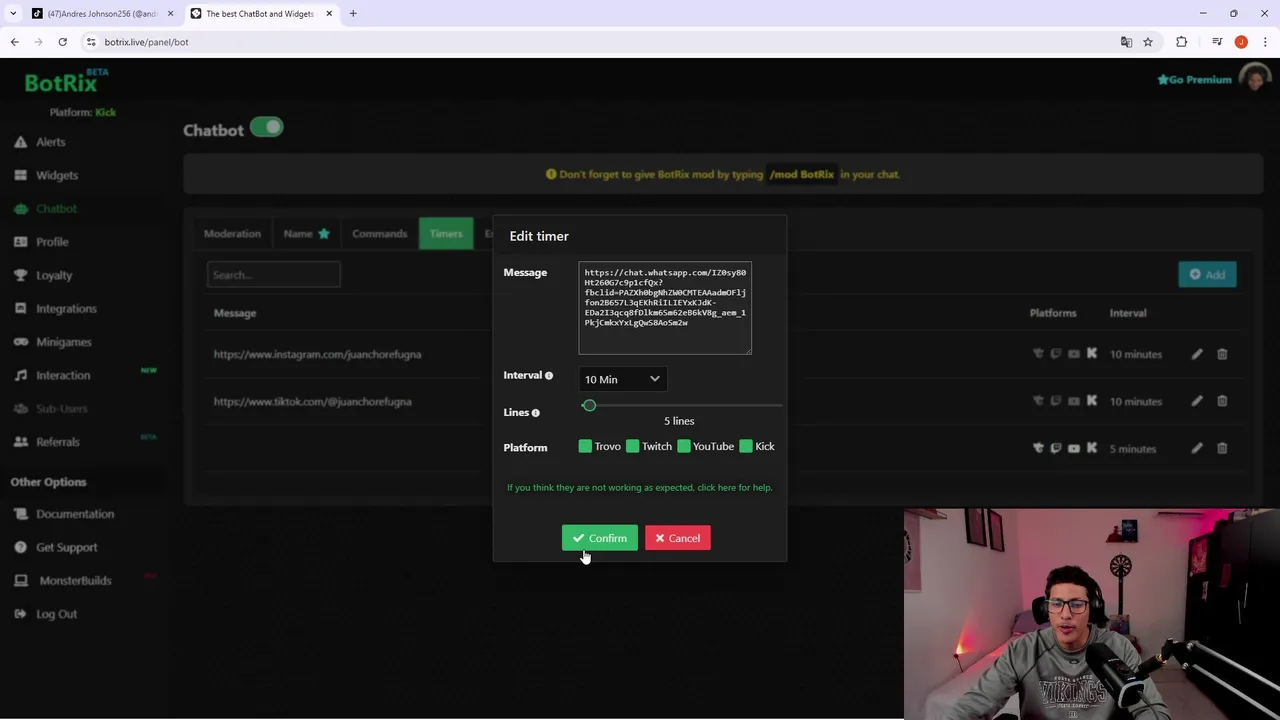1280x720 pixels.
Task: Click the Add timer button
Action: pyautogui.click(x=1207, y=274)
